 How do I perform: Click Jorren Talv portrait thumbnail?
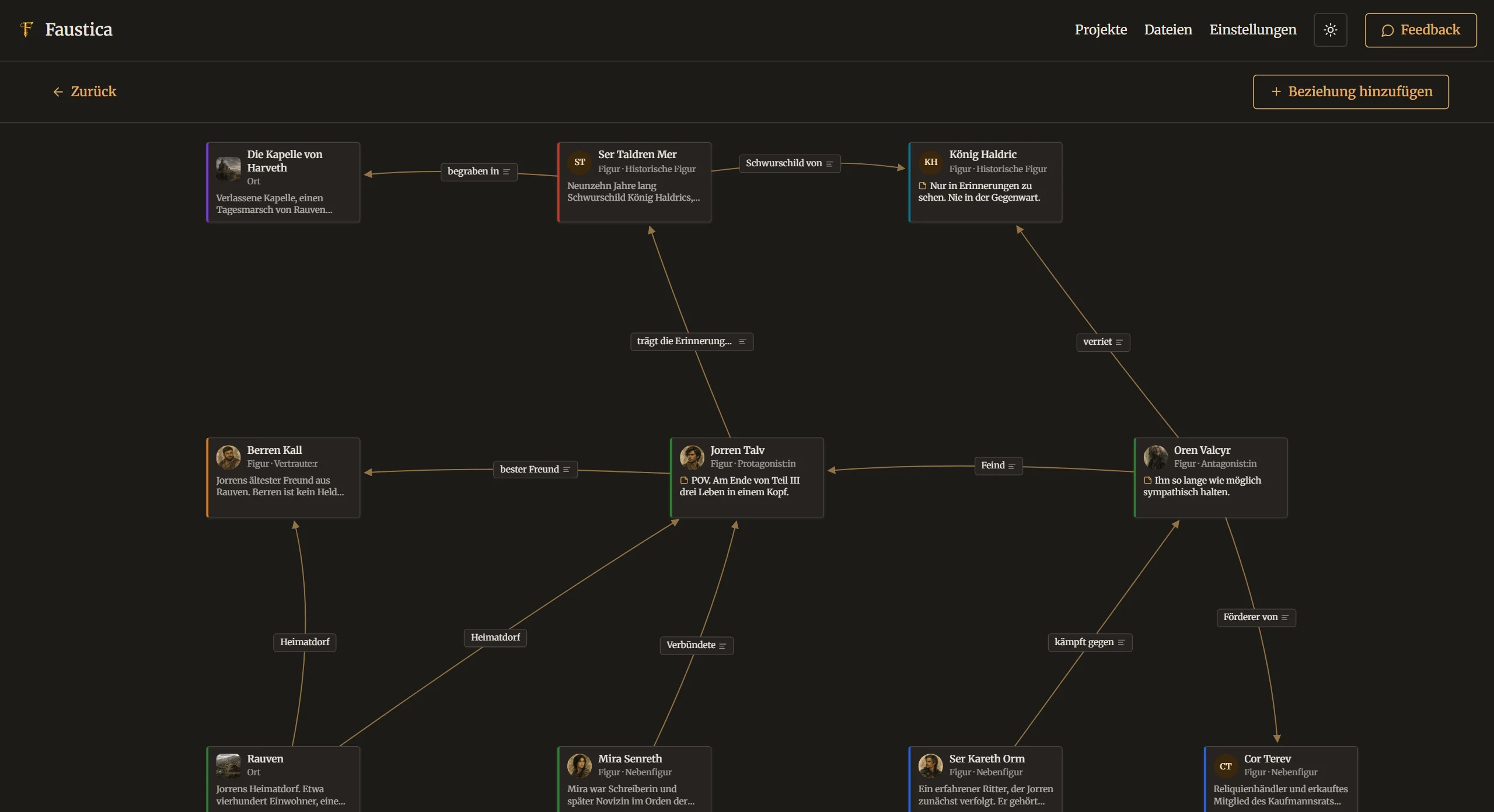(x=692, y=457)
